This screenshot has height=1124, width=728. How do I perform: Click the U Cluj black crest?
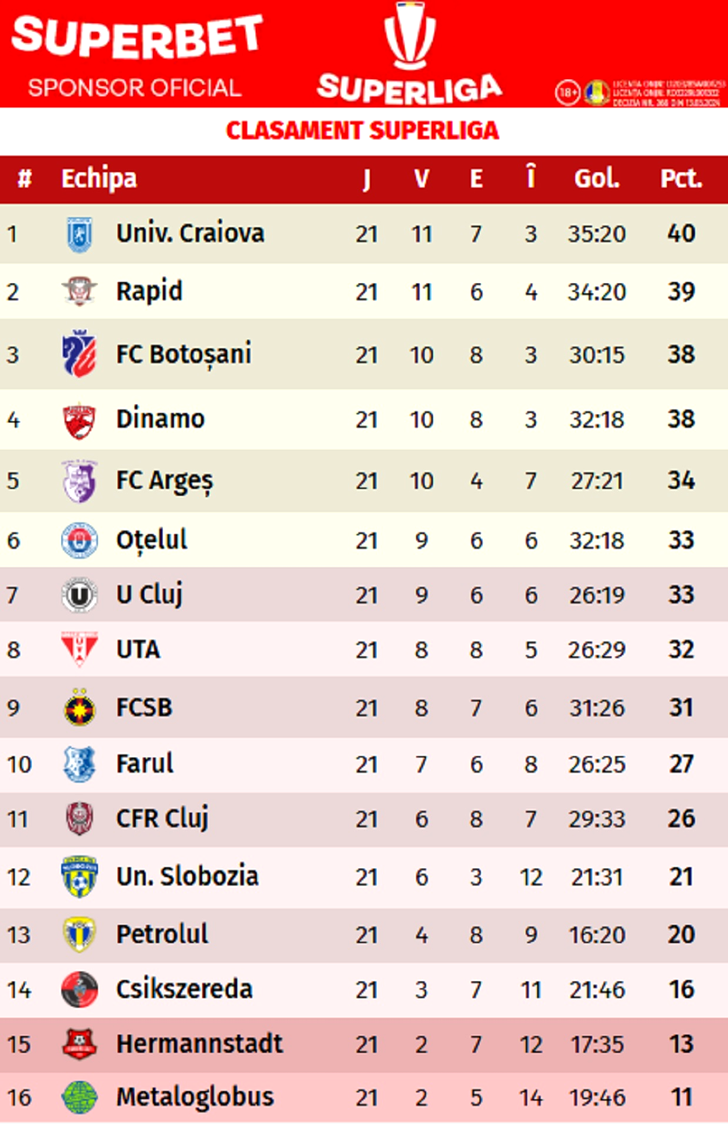(79, 596)
